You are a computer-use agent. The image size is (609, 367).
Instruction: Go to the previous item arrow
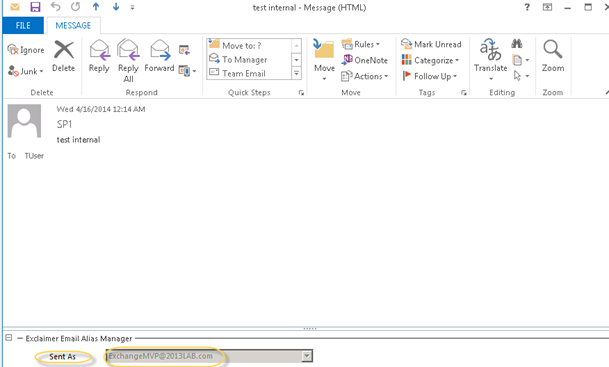96,7
